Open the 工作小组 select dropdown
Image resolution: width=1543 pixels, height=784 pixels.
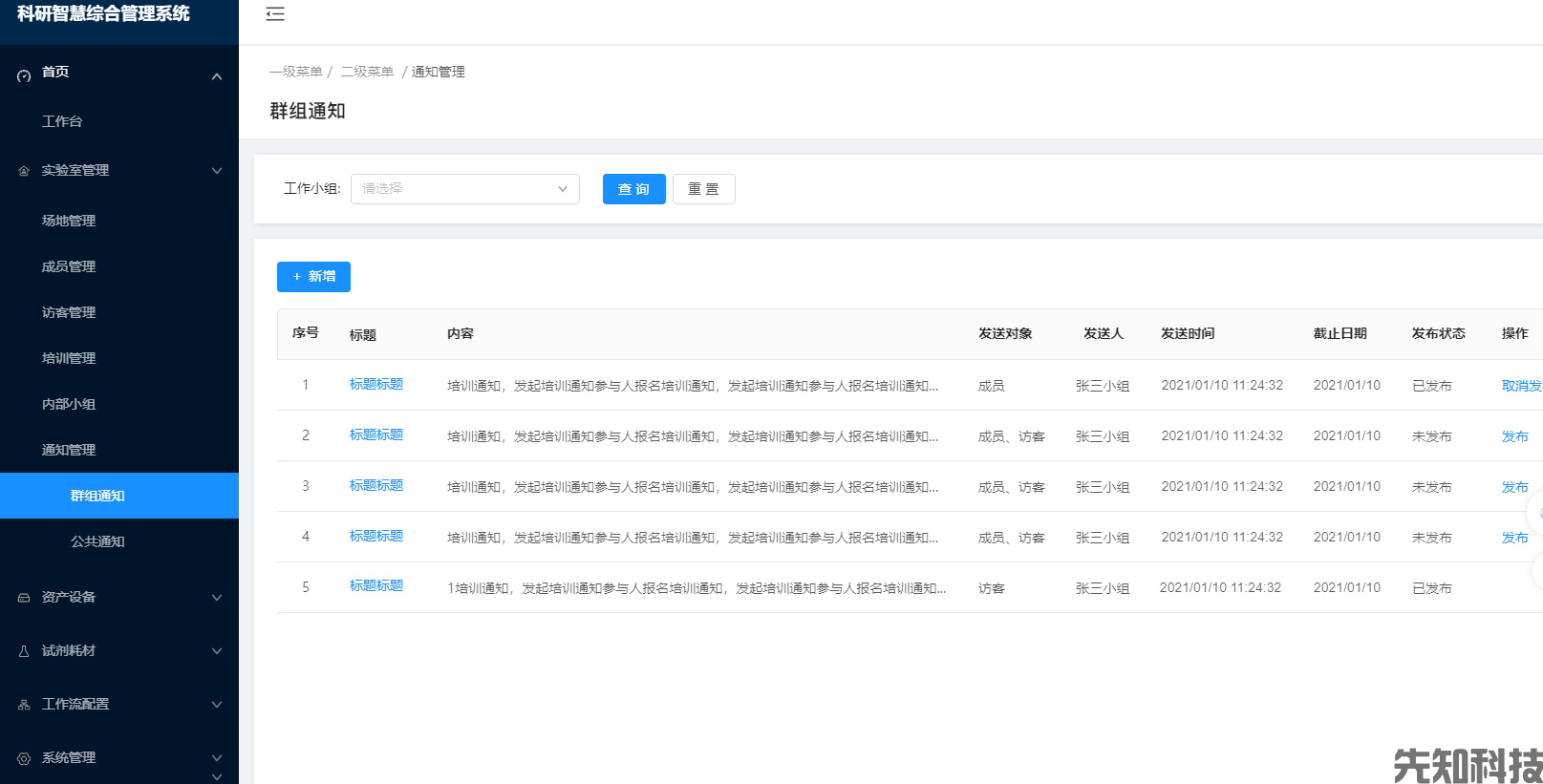coord(465,189)
